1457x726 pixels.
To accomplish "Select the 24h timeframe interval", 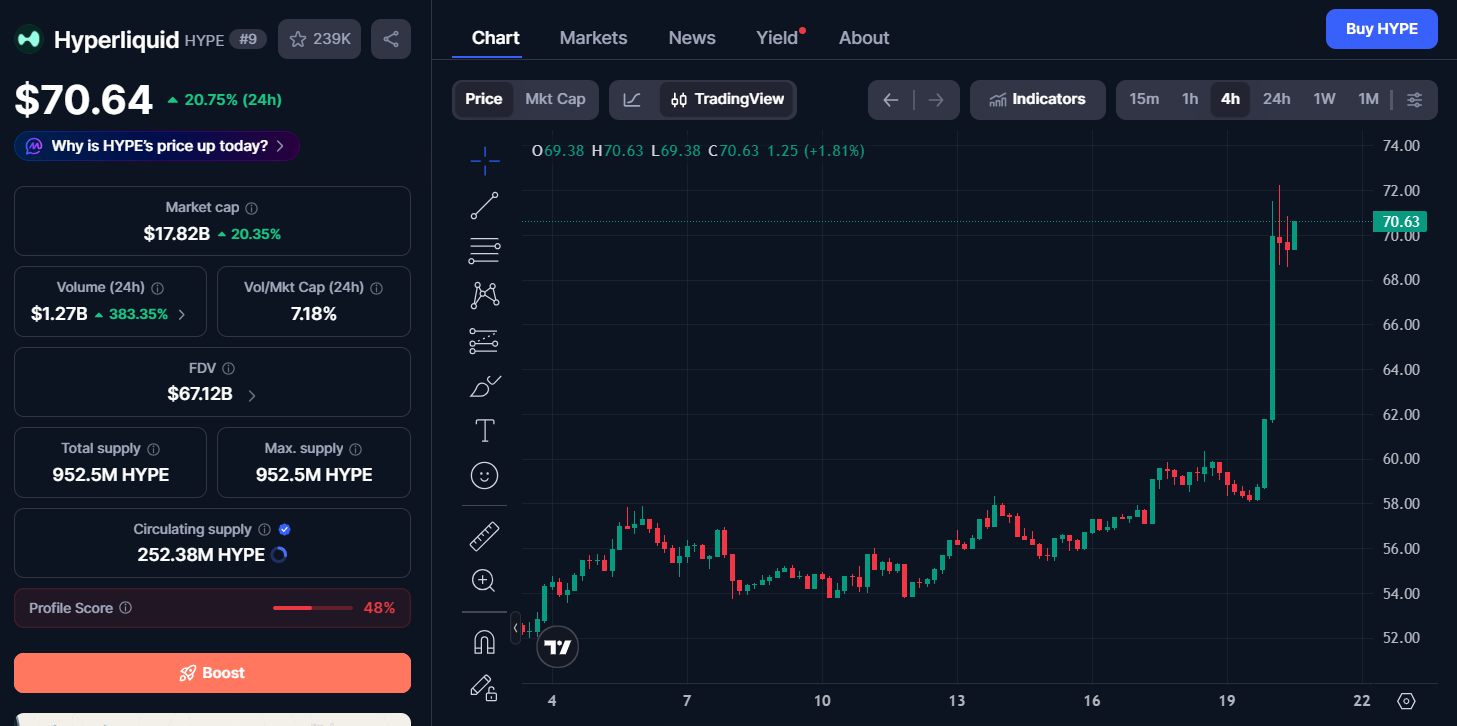I will (x=1276, y=99).
